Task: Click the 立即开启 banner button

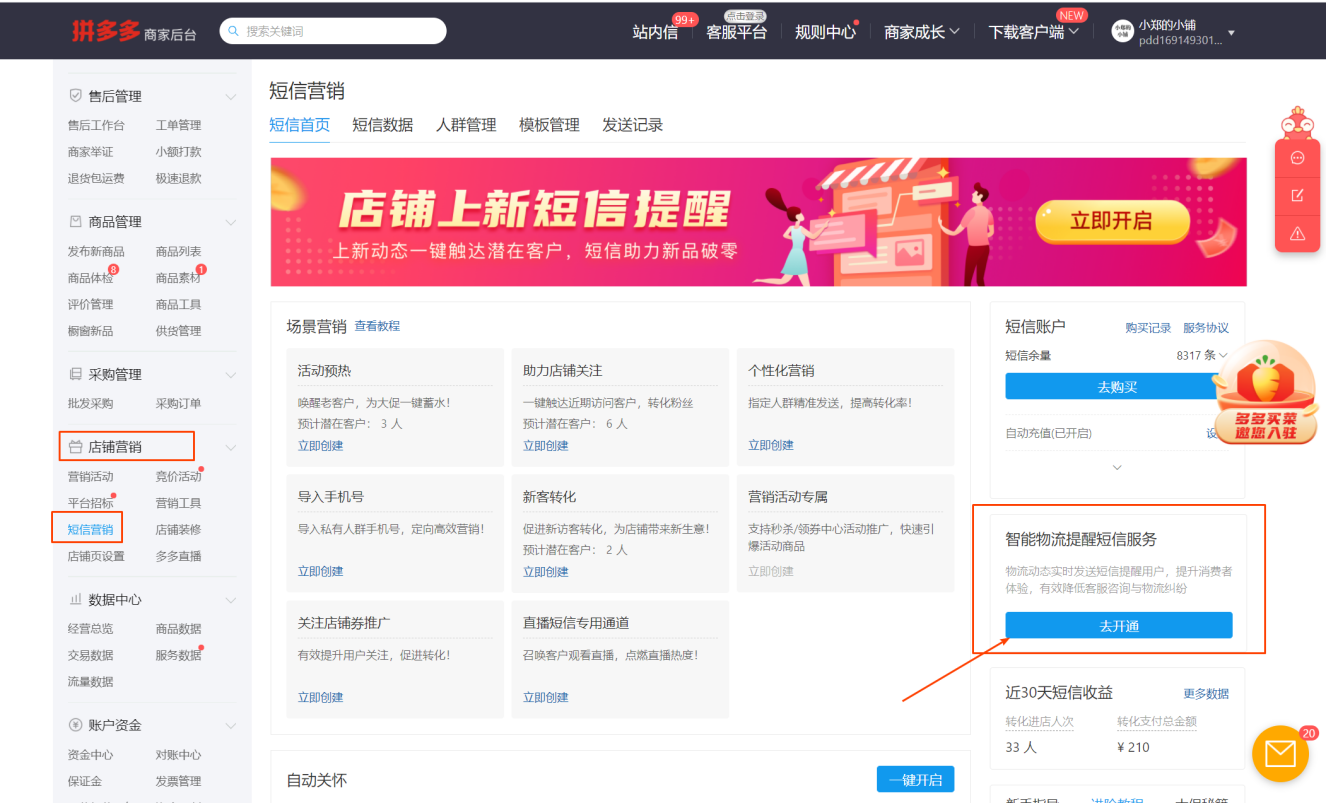Action: pos(1111,221)
